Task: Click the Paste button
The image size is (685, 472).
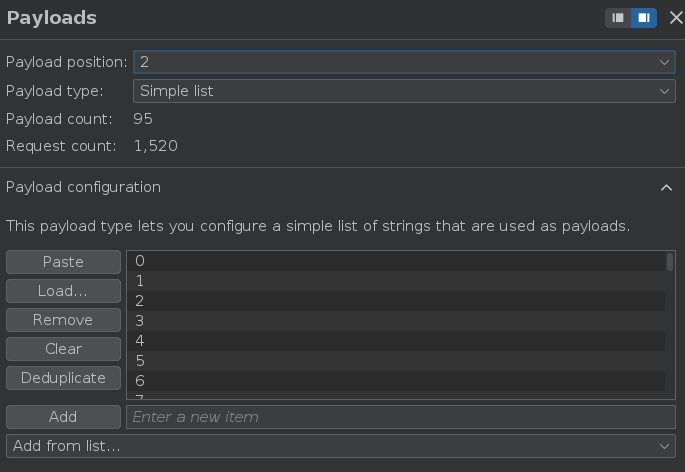Action: coord(63,262)
